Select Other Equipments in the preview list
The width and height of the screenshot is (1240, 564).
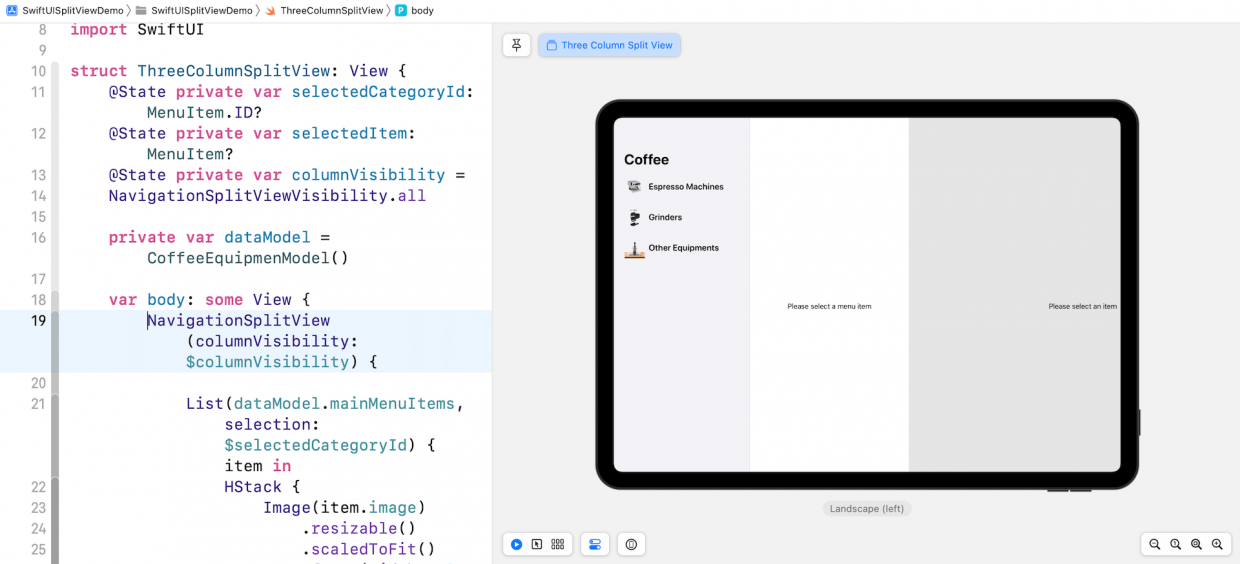pos(683,248)
